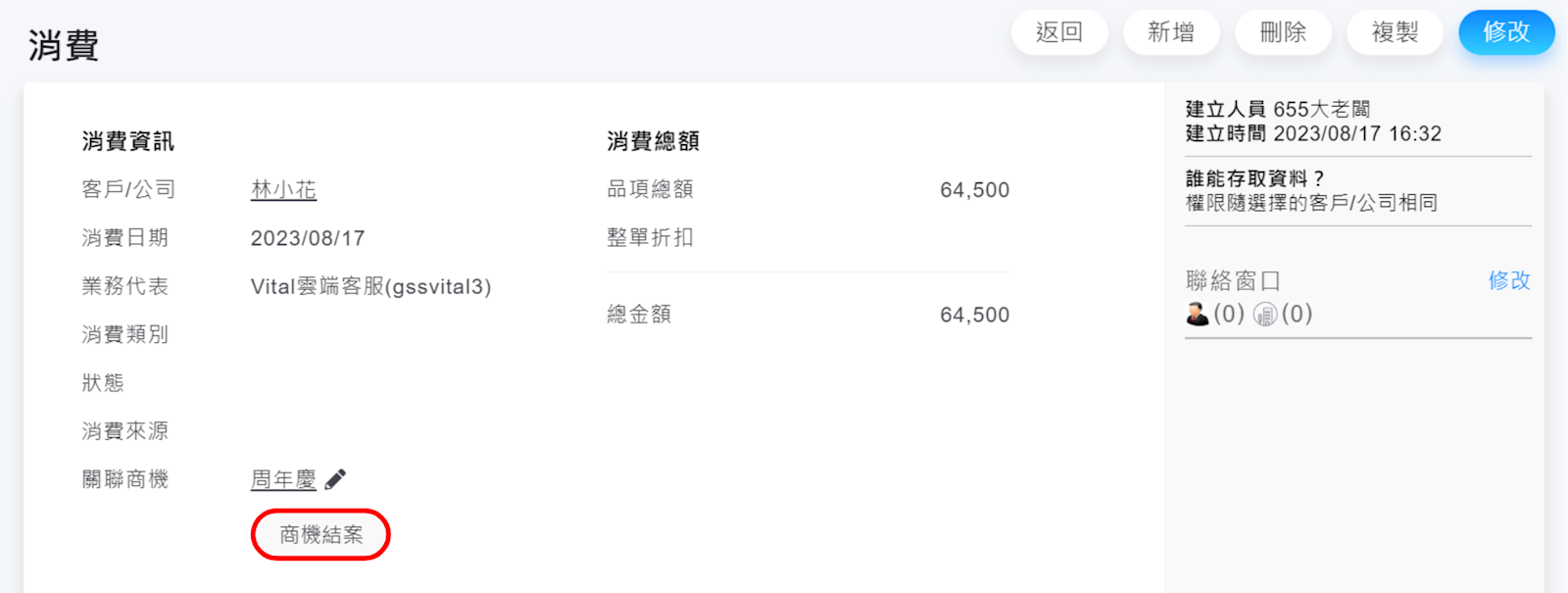Image resolution: width=1568 pixels, height=593 pixels.
Task: Click the sales rep value Vital雲端客服(gssvital3)
Action: pyautogui.click(x=370, y=286)
